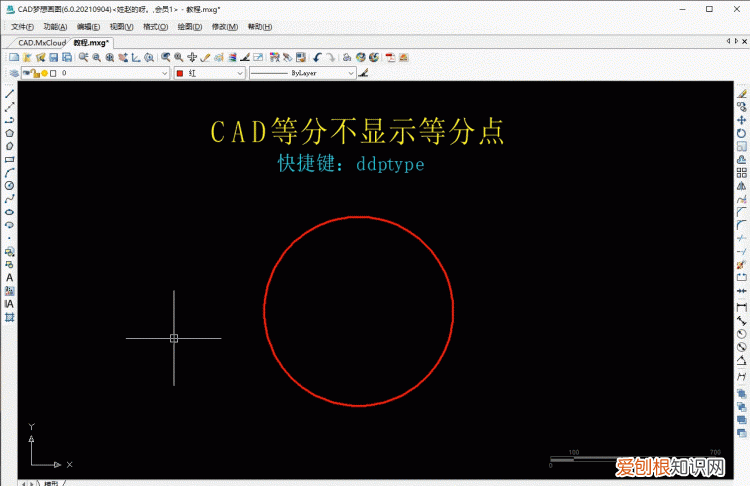Click the Save icon in top toolbar
750x486 pixels.
[x=54, y=57]
